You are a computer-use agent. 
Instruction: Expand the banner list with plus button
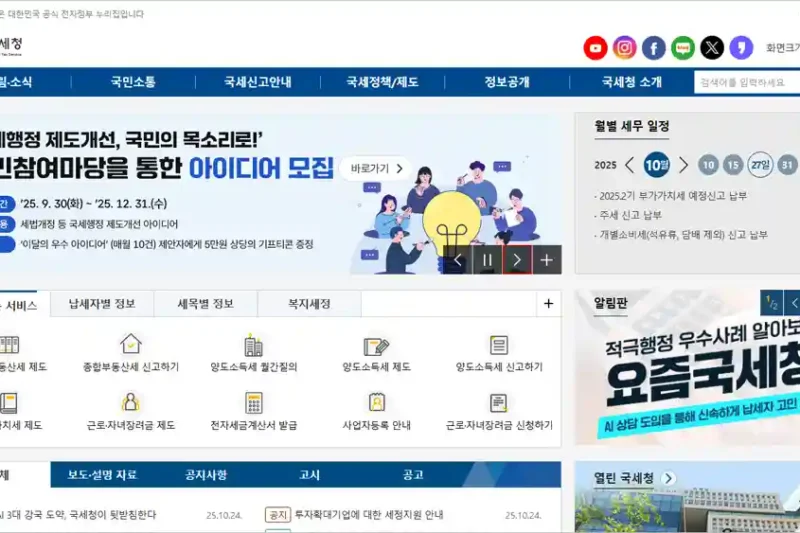[x=547, y=260]
